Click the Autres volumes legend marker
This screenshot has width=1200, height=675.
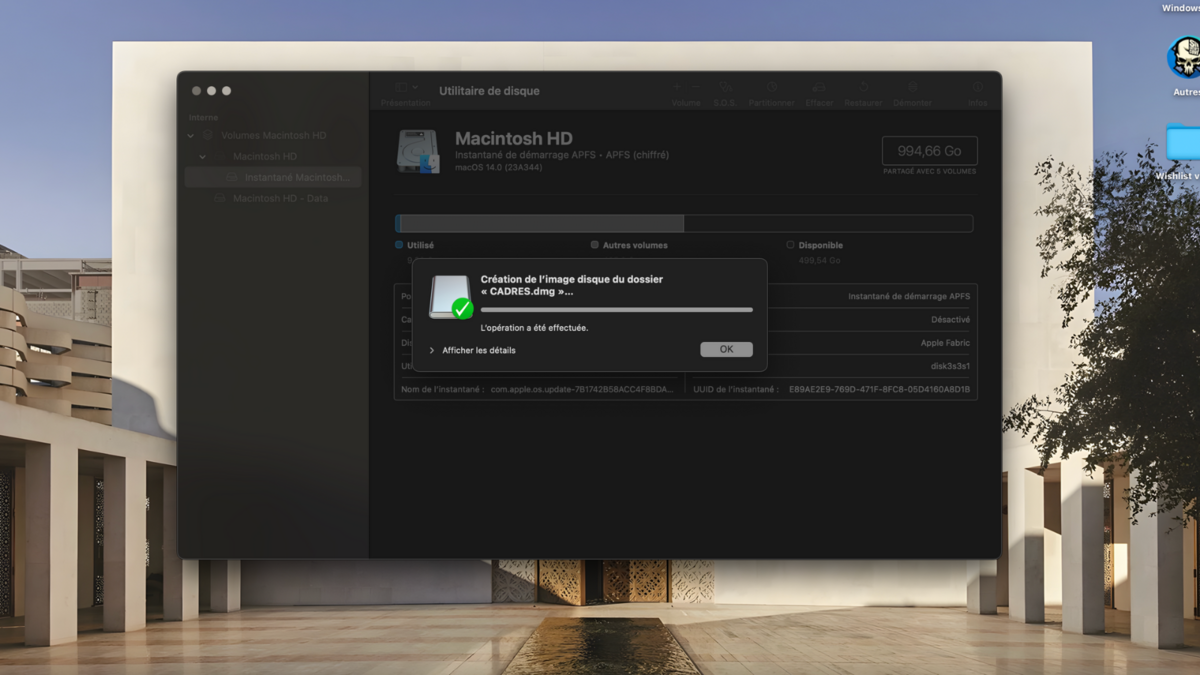(x=595, y=244)
